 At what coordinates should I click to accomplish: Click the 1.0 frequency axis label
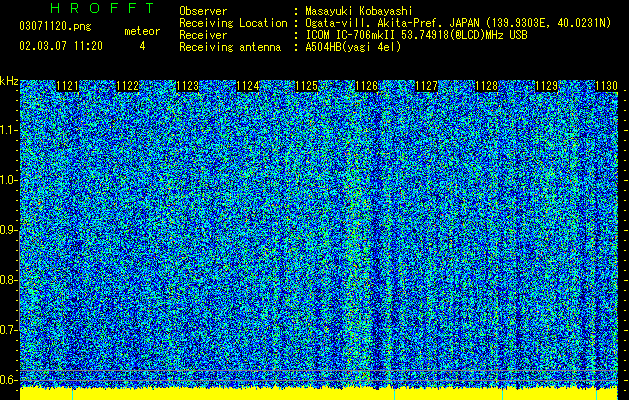[8, 181]
